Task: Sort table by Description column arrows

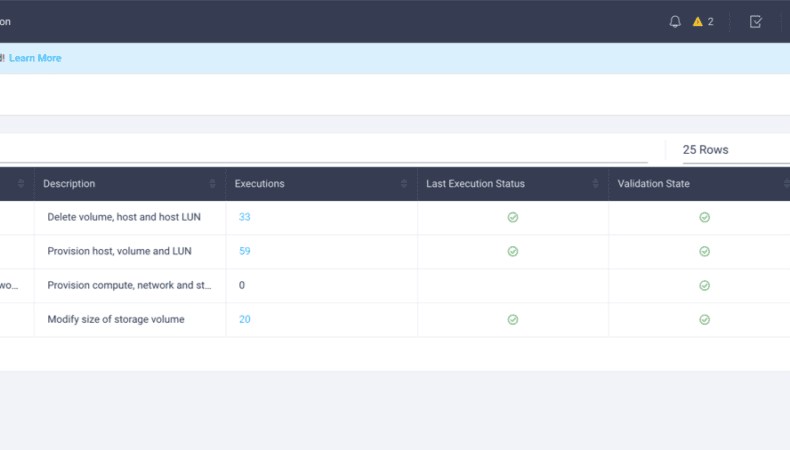Action: [212, 184]
